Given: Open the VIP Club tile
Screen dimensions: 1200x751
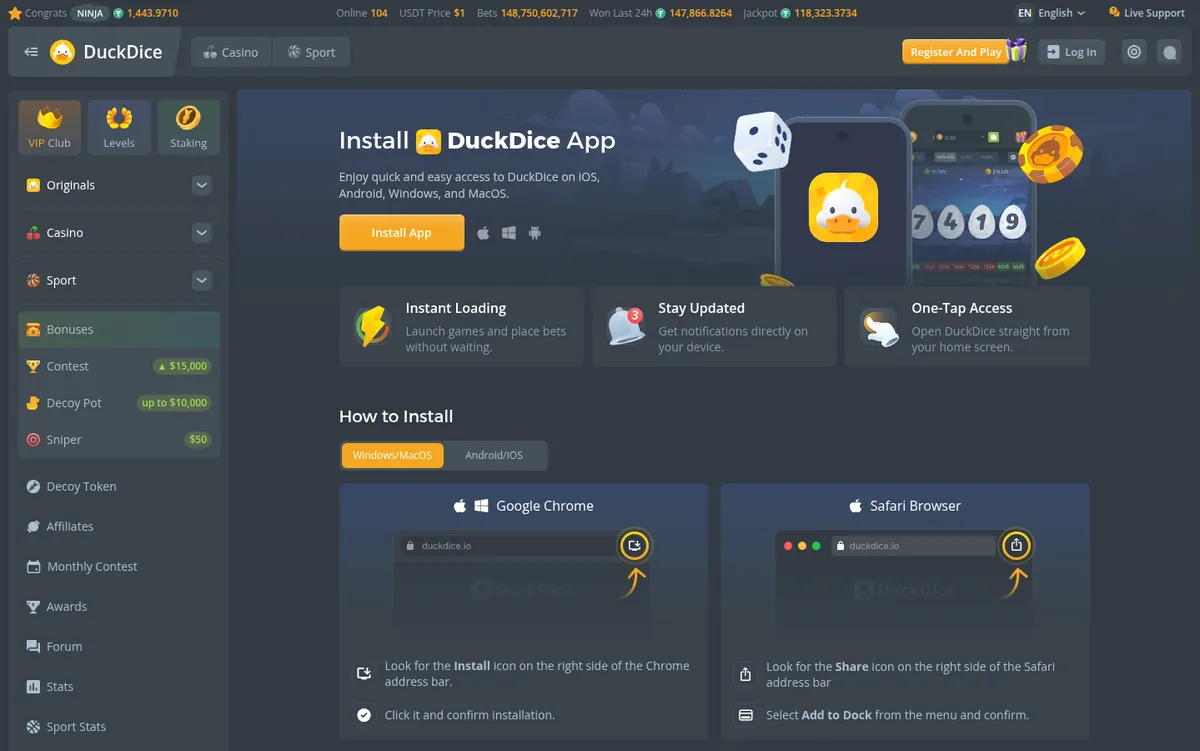Looking at the screenshot, I should [49, 127].
